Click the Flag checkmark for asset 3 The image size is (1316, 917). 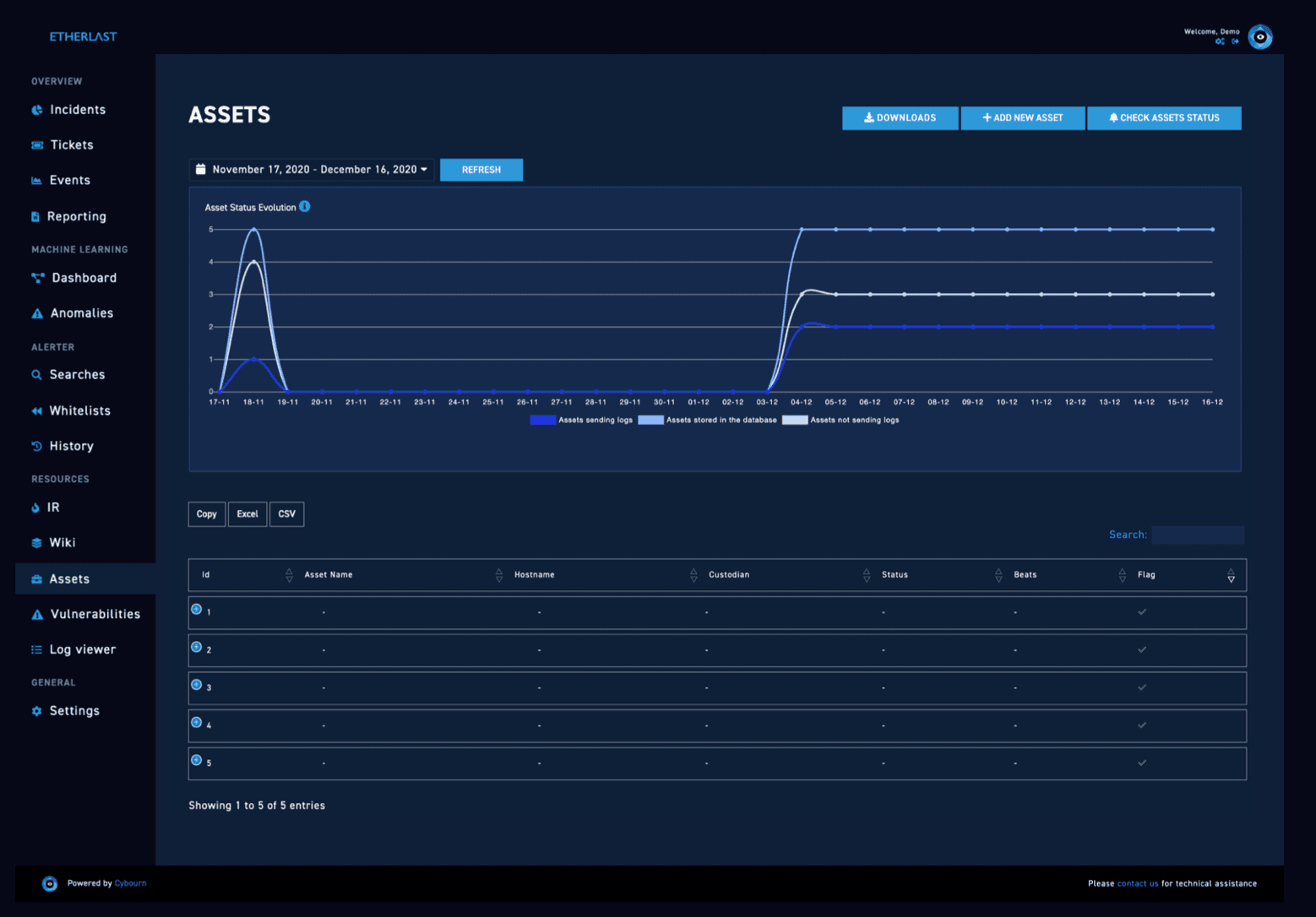(1142, 687)
